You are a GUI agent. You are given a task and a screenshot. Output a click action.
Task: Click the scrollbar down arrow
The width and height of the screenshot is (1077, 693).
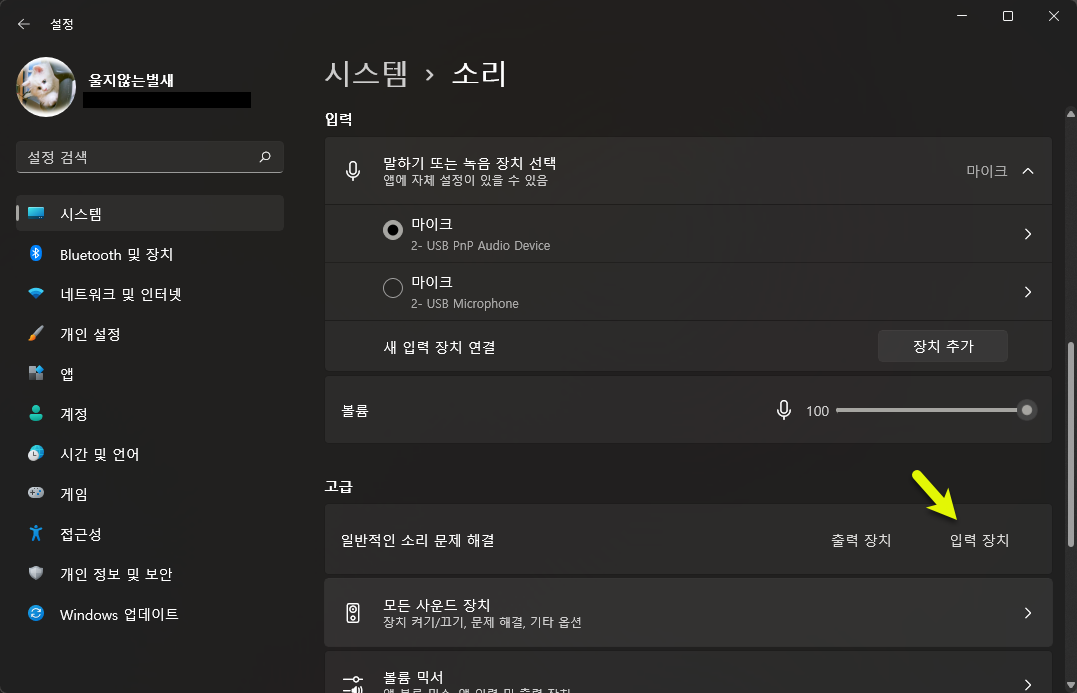pyautogui.click(x=1070, y=685)
